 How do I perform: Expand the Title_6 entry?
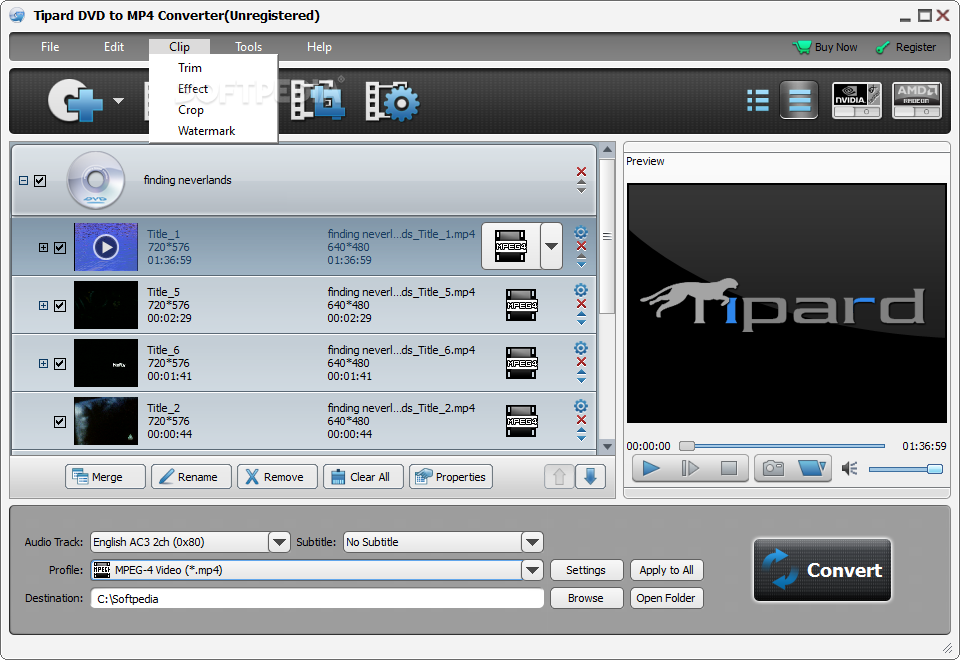tap(43, 364)
